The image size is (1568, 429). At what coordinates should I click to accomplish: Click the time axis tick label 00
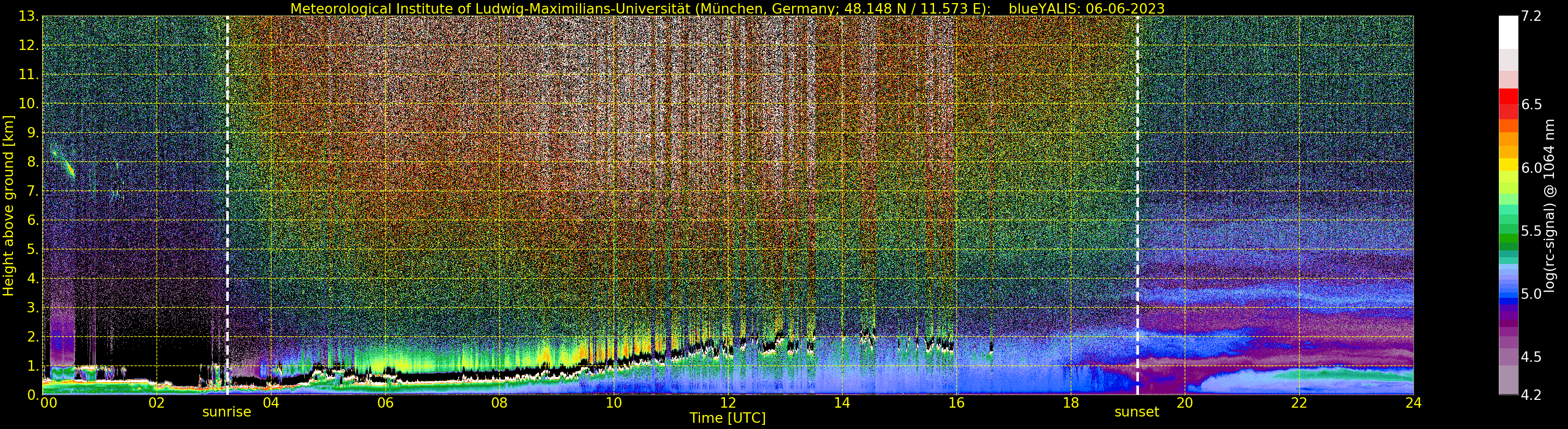pos(48,403)
